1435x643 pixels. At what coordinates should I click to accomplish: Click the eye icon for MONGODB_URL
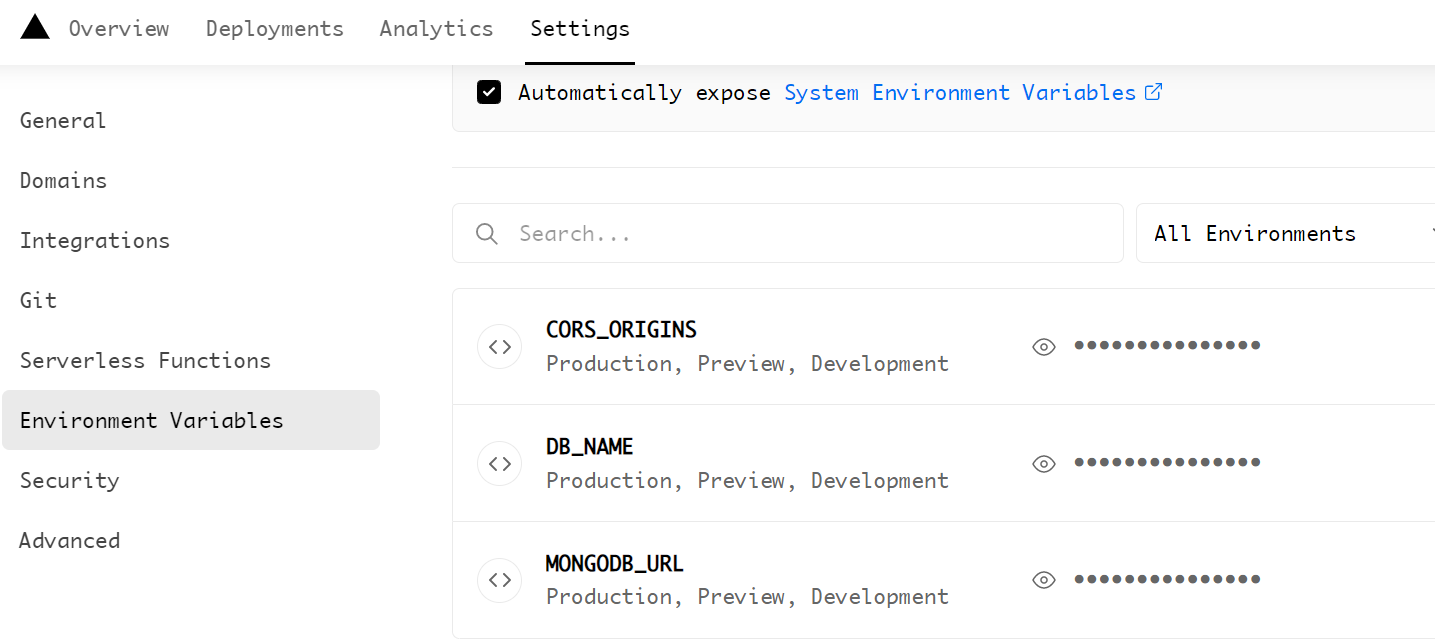pyautogui.click(x=1043, y=579)
